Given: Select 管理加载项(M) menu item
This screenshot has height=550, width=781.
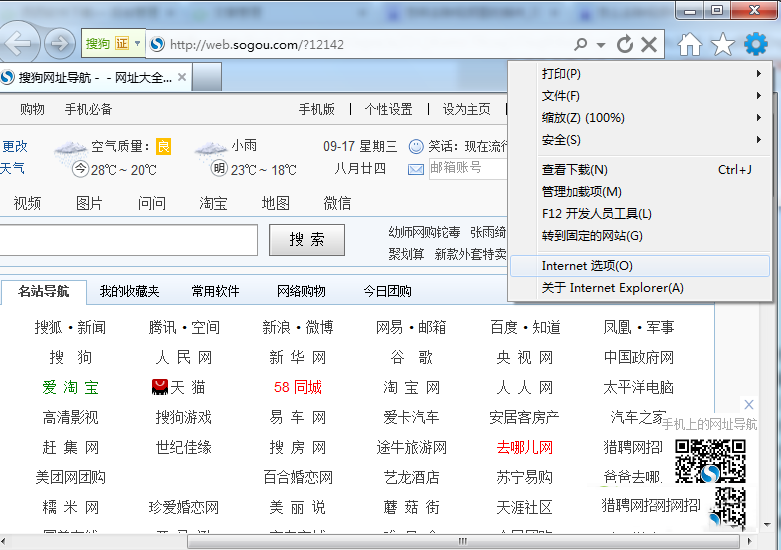Looking at the screenshot, I should pos(640,192).
